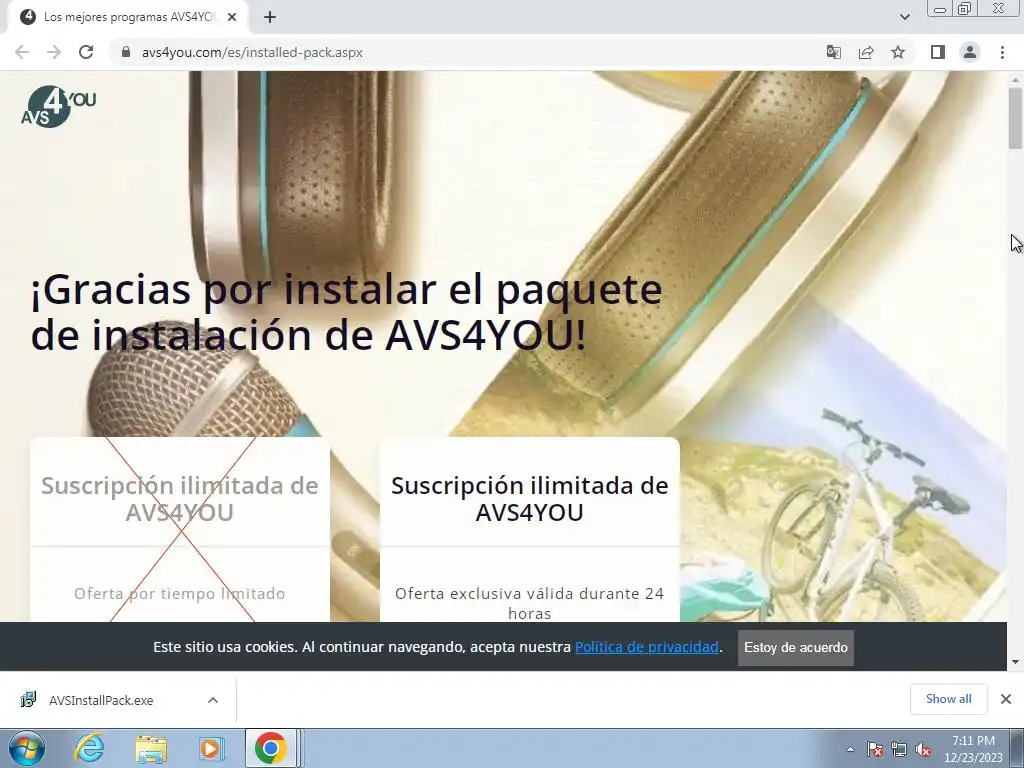Close the downloads bar
This screenshot has width=1024, height=768.
(1006, 699)
